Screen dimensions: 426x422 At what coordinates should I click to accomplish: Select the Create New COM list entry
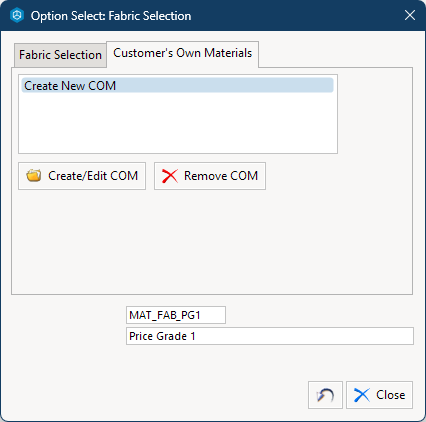tap(178, 86)
